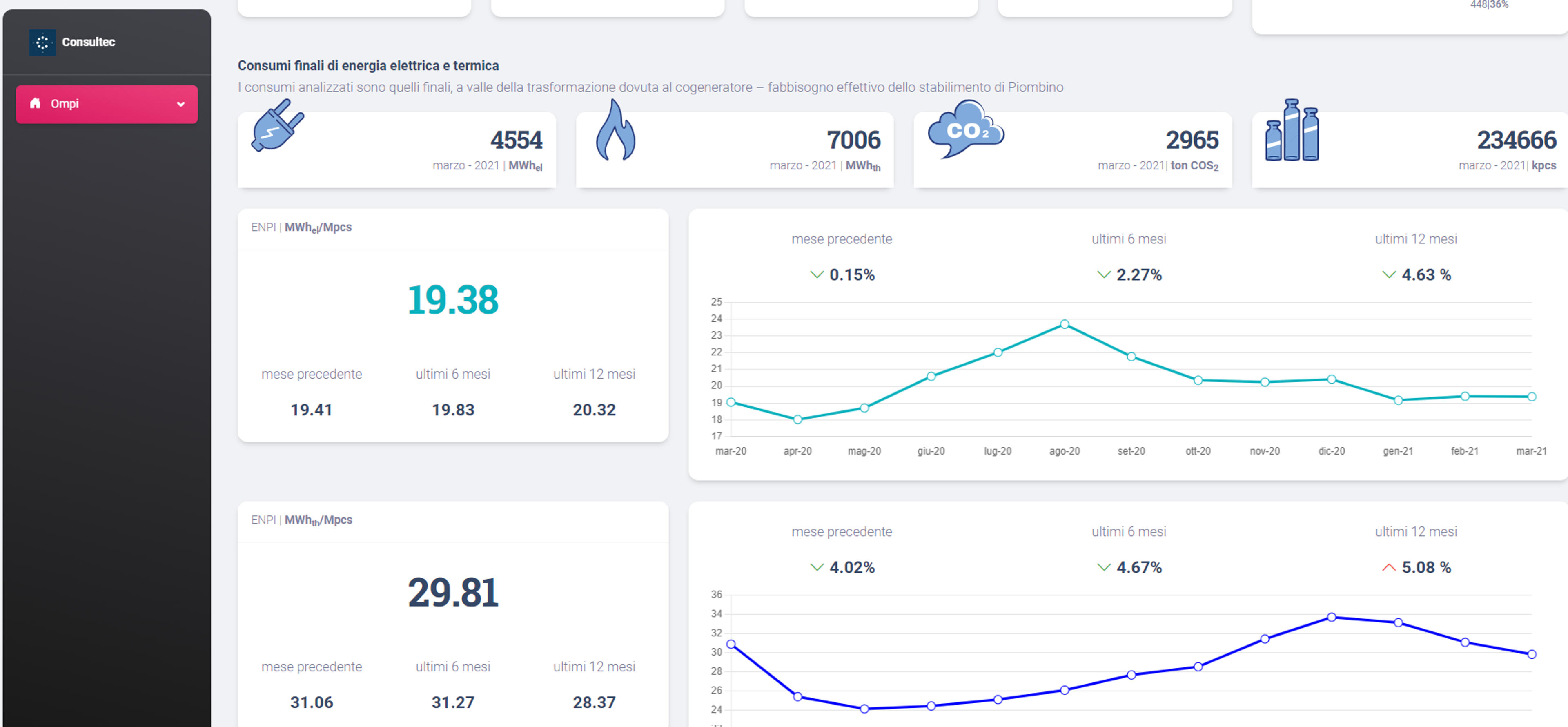Click the electric plug icon
This screenshot has width=1568, height=727.
pyautogui.click(x=277, y=125)
